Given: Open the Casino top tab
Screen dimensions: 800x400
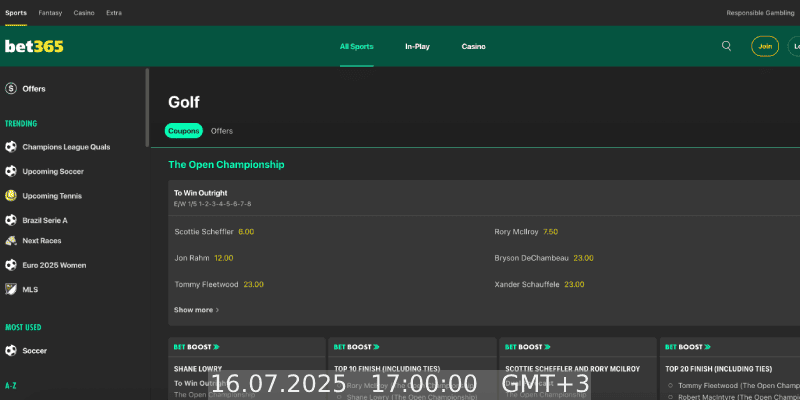Looking at the screenshot, I should click(84, 13).
